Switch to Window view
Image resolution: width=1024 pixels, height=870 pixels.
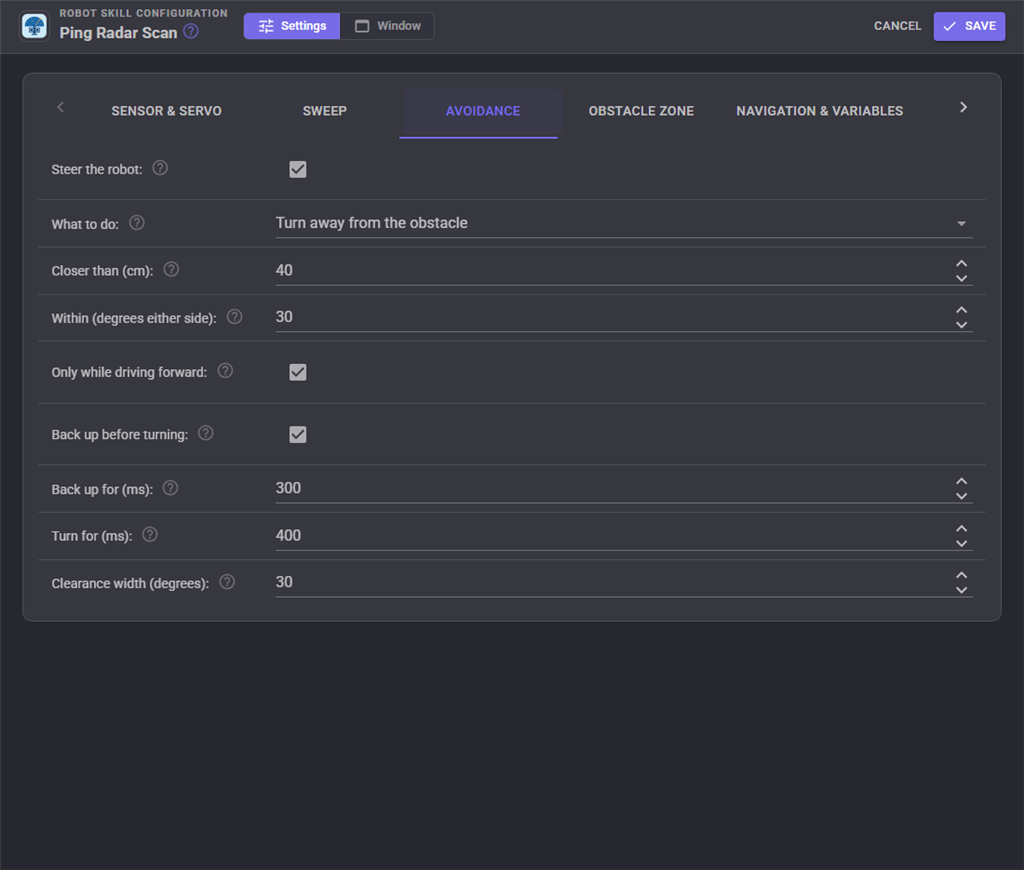(x=387, y=26)
